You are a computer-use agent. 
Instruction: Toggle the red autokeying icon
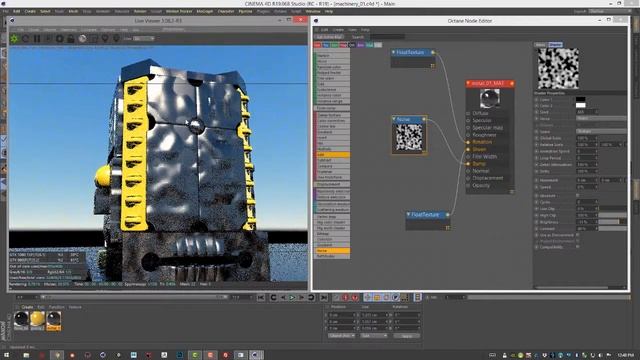[355, 298]
